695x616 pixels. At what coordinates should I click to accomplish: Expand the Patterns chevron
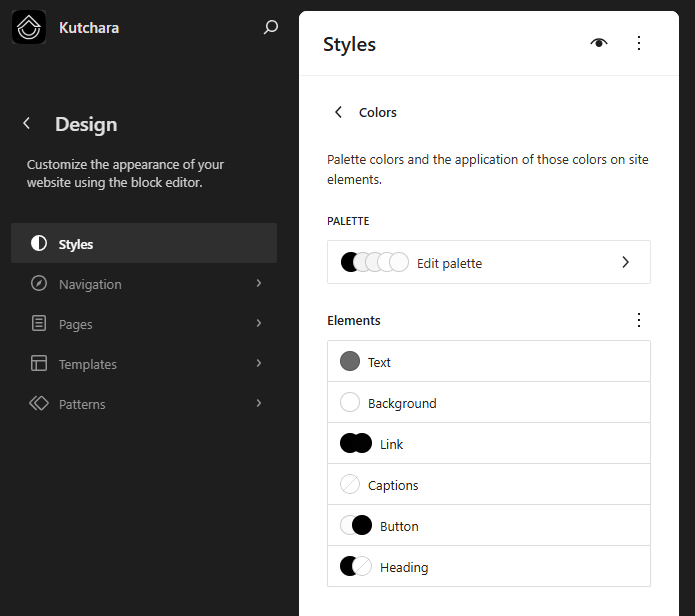[259, 403]
